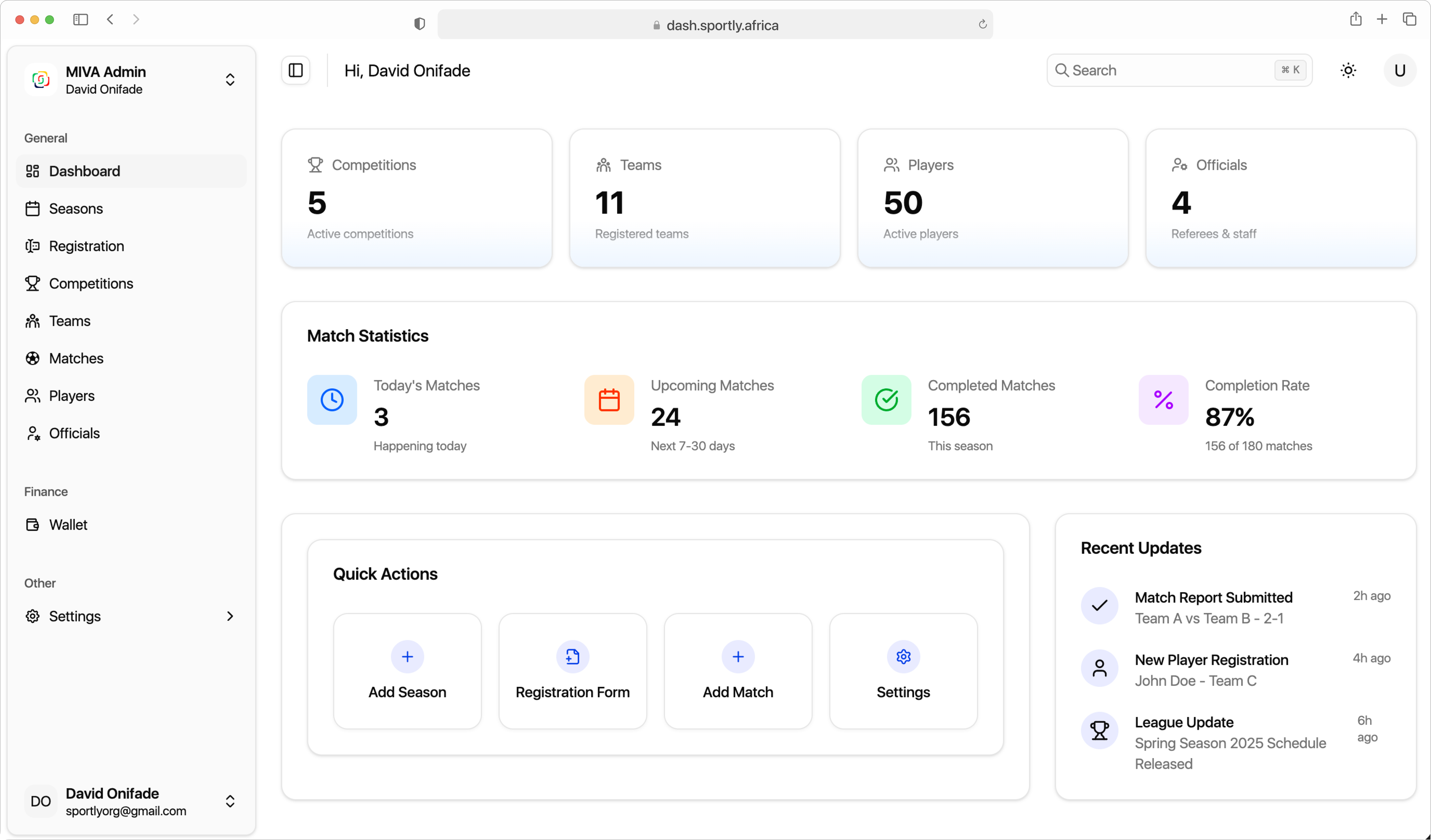Image resolution: width=1431 pixels, height=840 pixels.
Task: Open the David Onifade profile dropdown at bottom
Action: [x=231, y=801]
